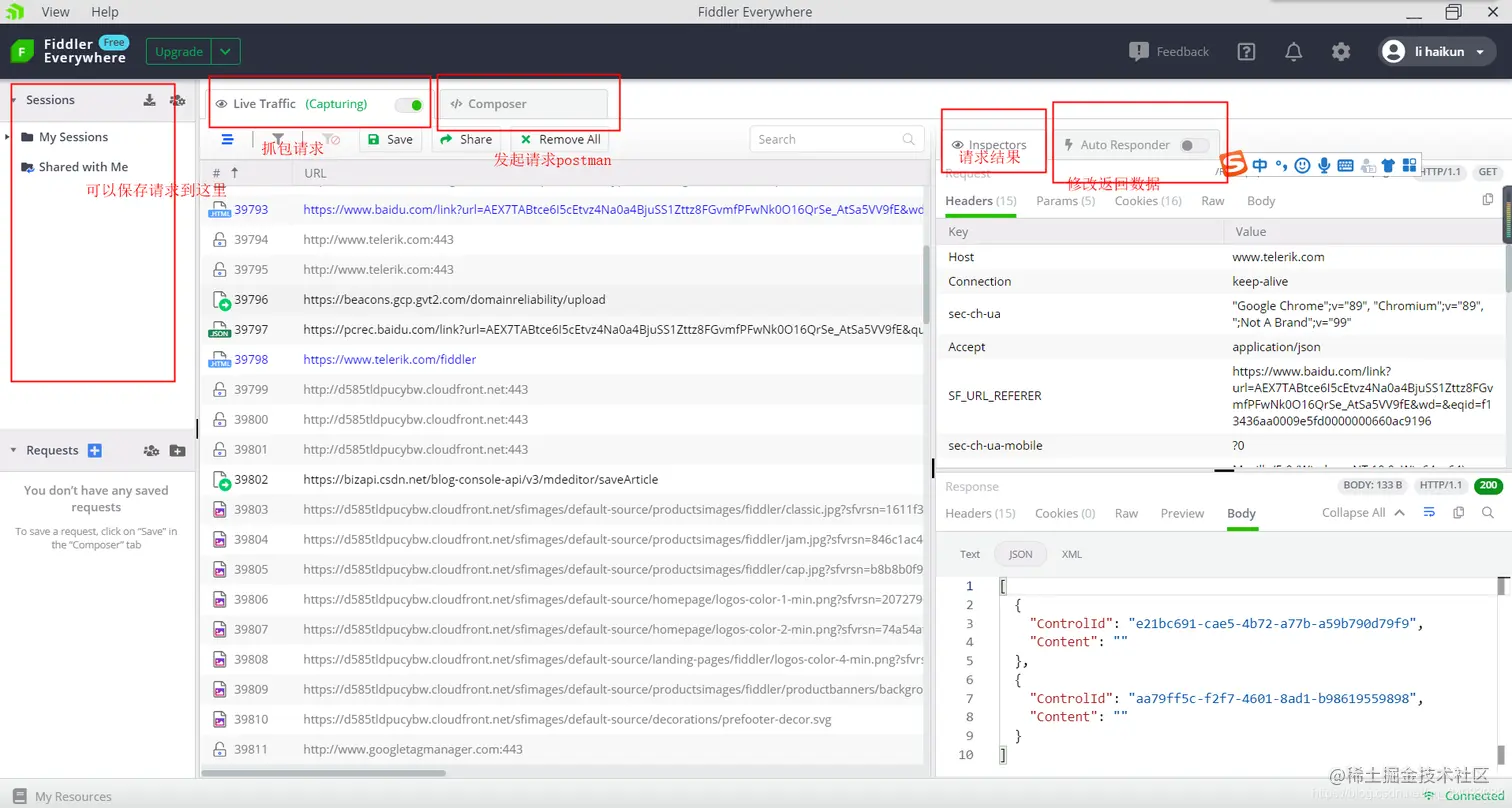Select the XML body format
The image size is (1512, 808).
click(1072, 554)
